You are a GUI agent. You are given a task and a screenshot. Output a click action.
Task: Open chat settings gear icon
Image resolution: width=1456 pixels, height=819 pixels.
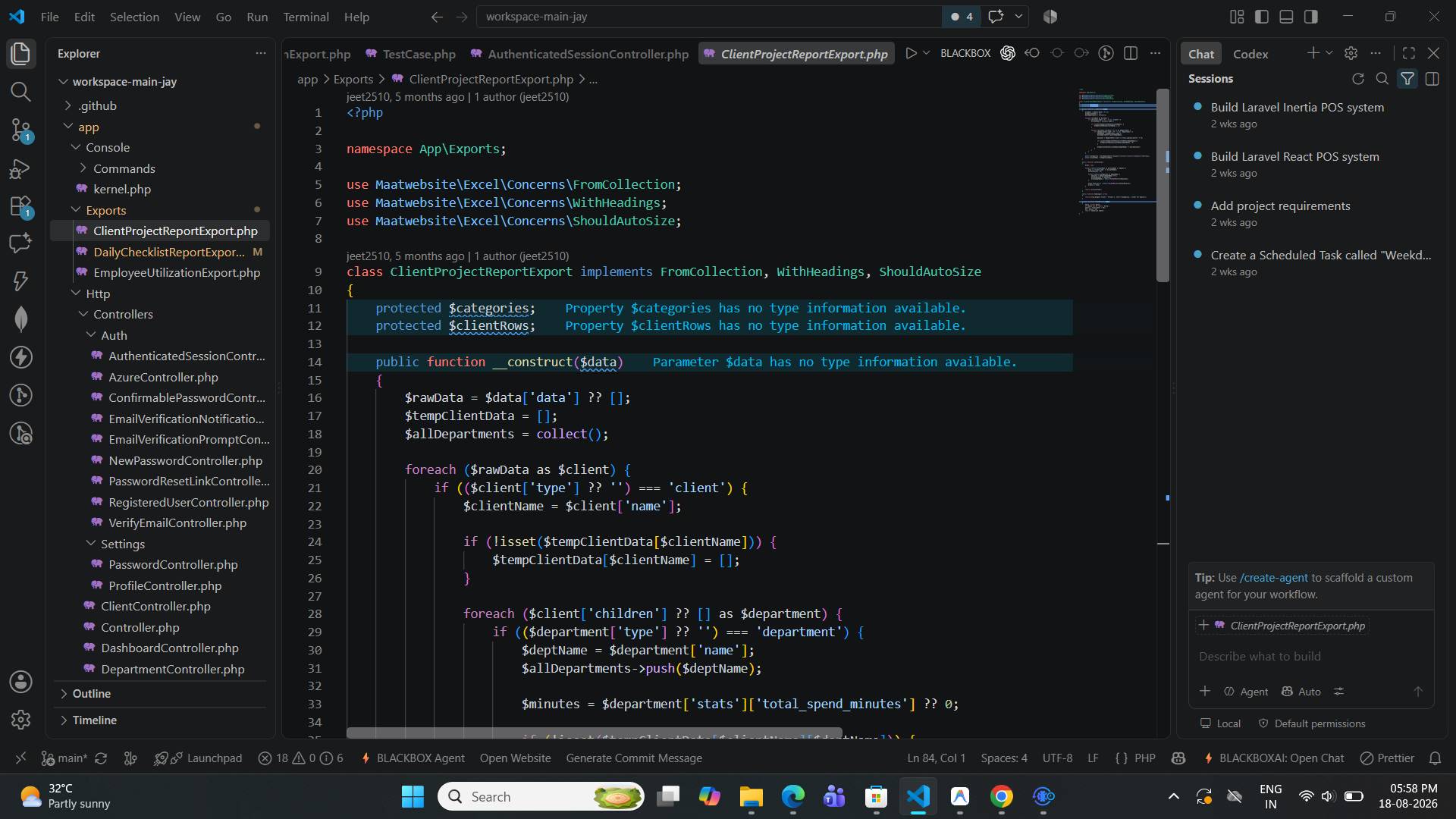pos(1351,53)
